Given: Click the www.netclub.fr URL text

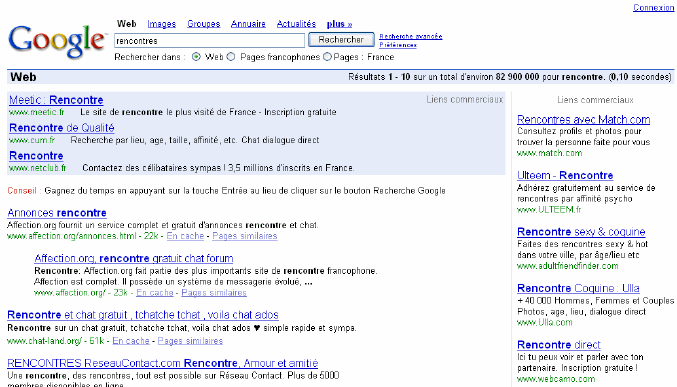Looking at the screenshot, I should click(38, 168).
